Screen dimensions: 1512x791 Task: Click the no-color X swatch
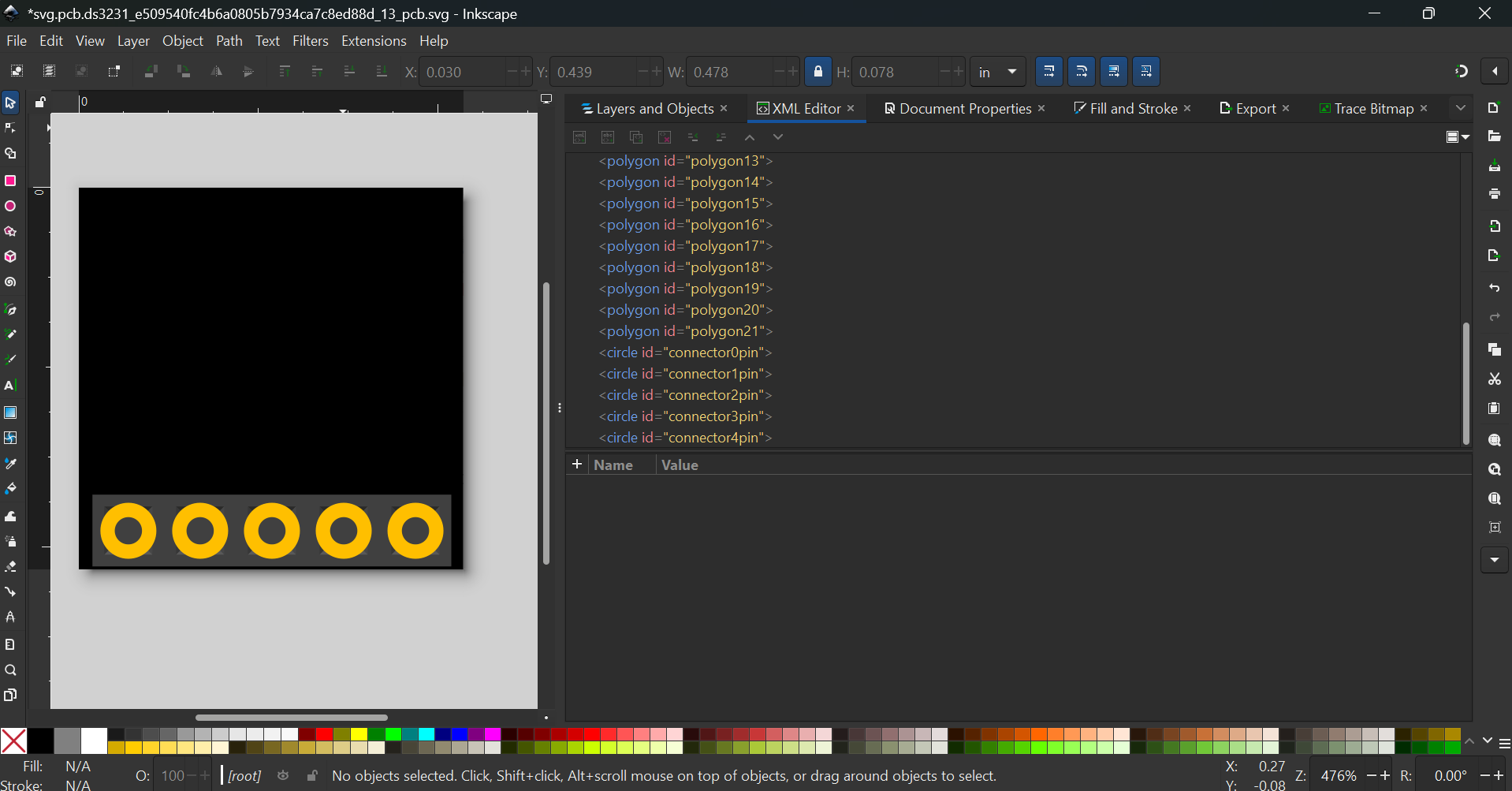pyautogui.click(x=13, y=741)
